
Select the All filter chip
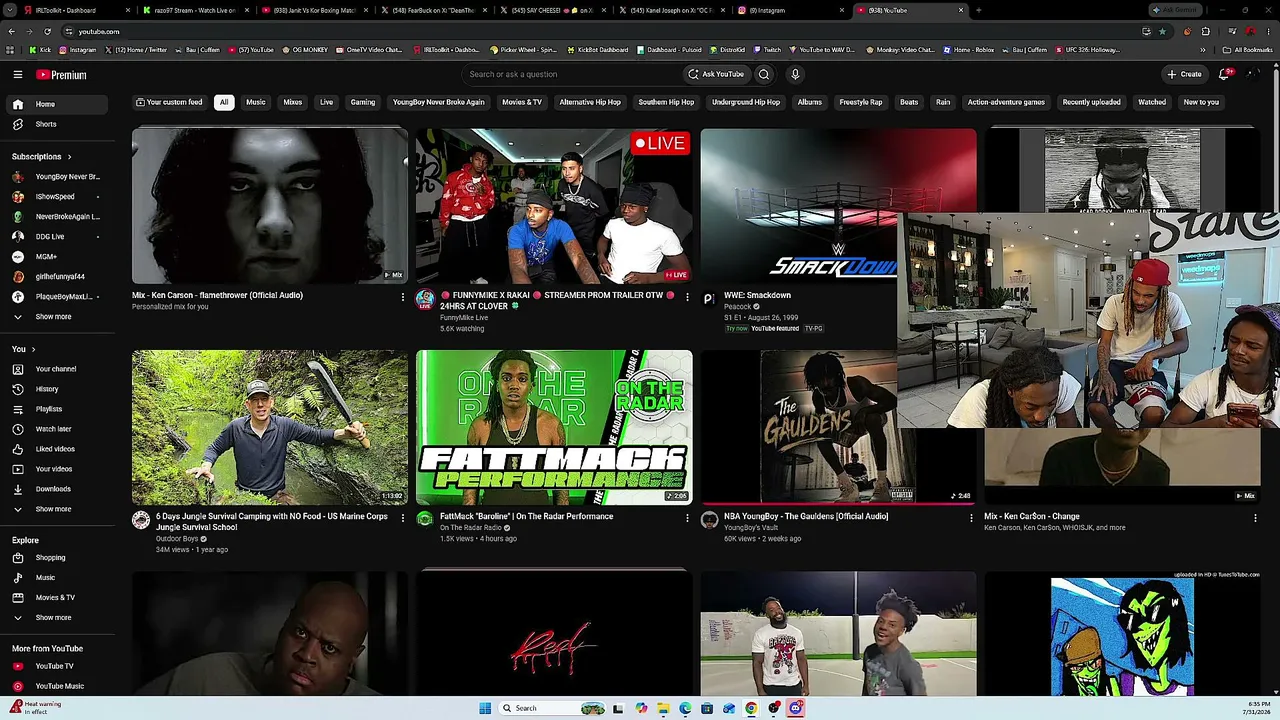(x=224, y=102)
